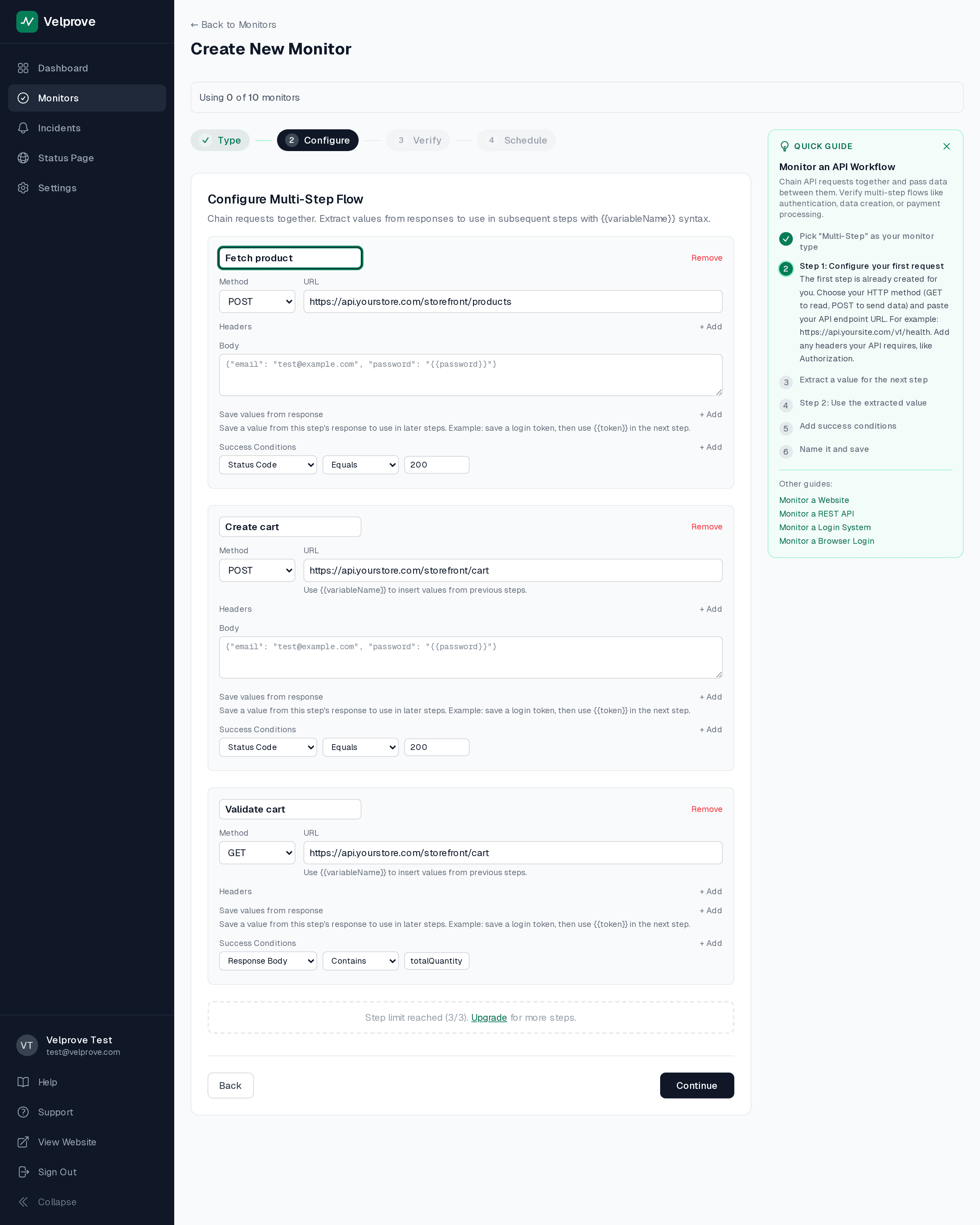
Task: Open the Settings gear icon
Action: (23, 188)
